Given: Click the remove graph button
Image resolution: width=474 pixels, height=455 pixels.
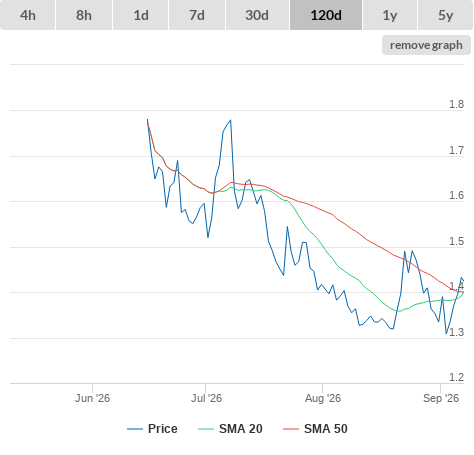Looking at the screenshot, I should tap(426, 45).
